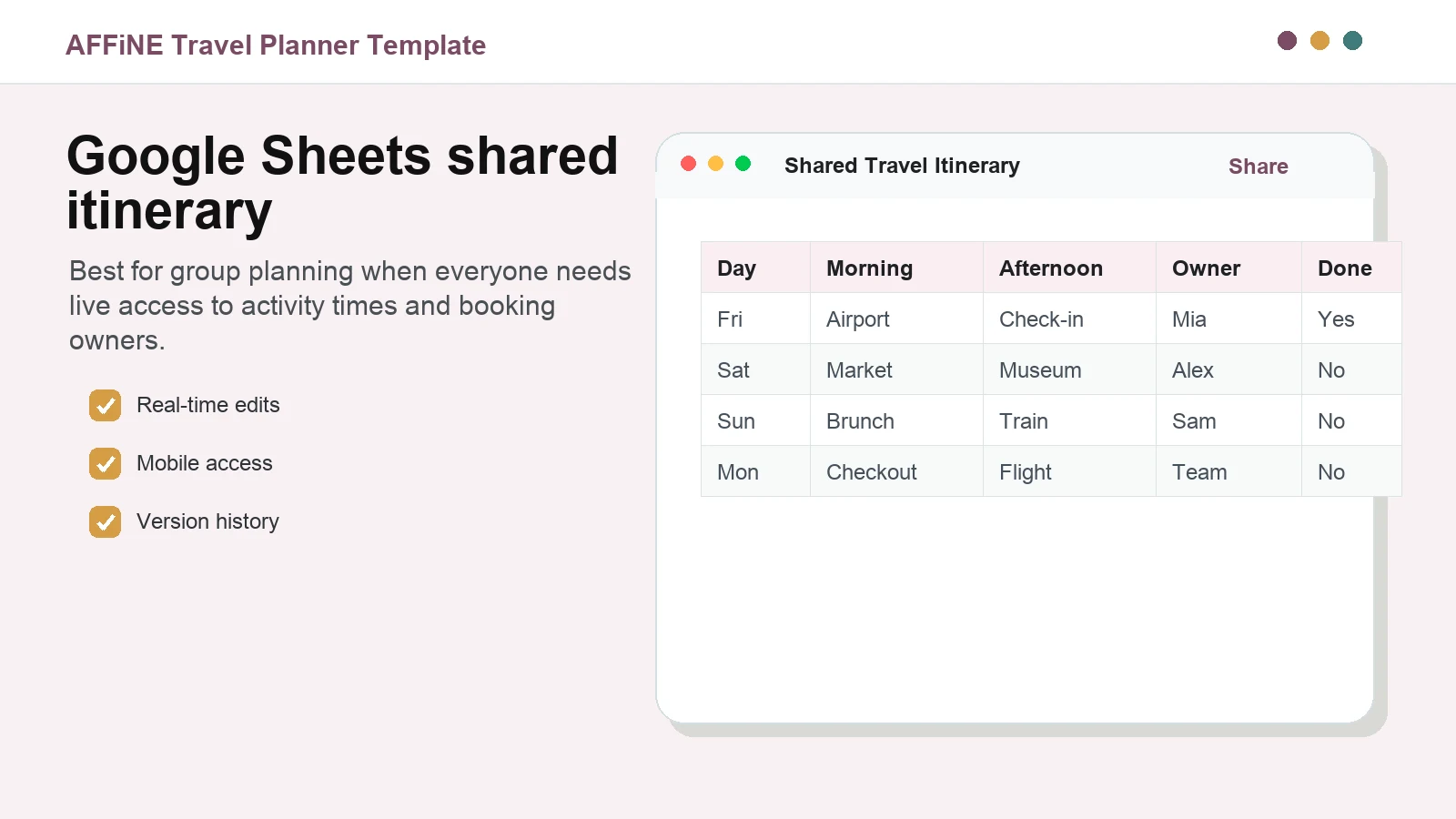The width and height of the screenshot is (1456, 819).
Task: Click the Version history label
Action: 207,521
